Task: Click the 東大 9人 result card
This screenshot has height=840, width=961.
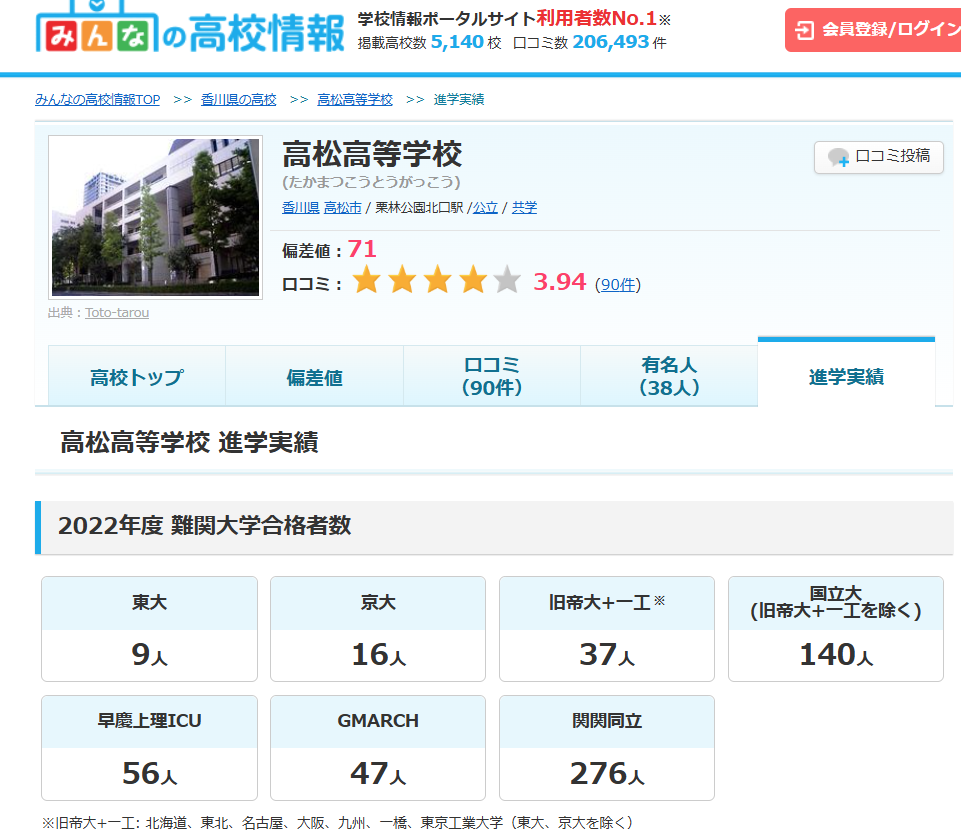Action: (149, 629)
